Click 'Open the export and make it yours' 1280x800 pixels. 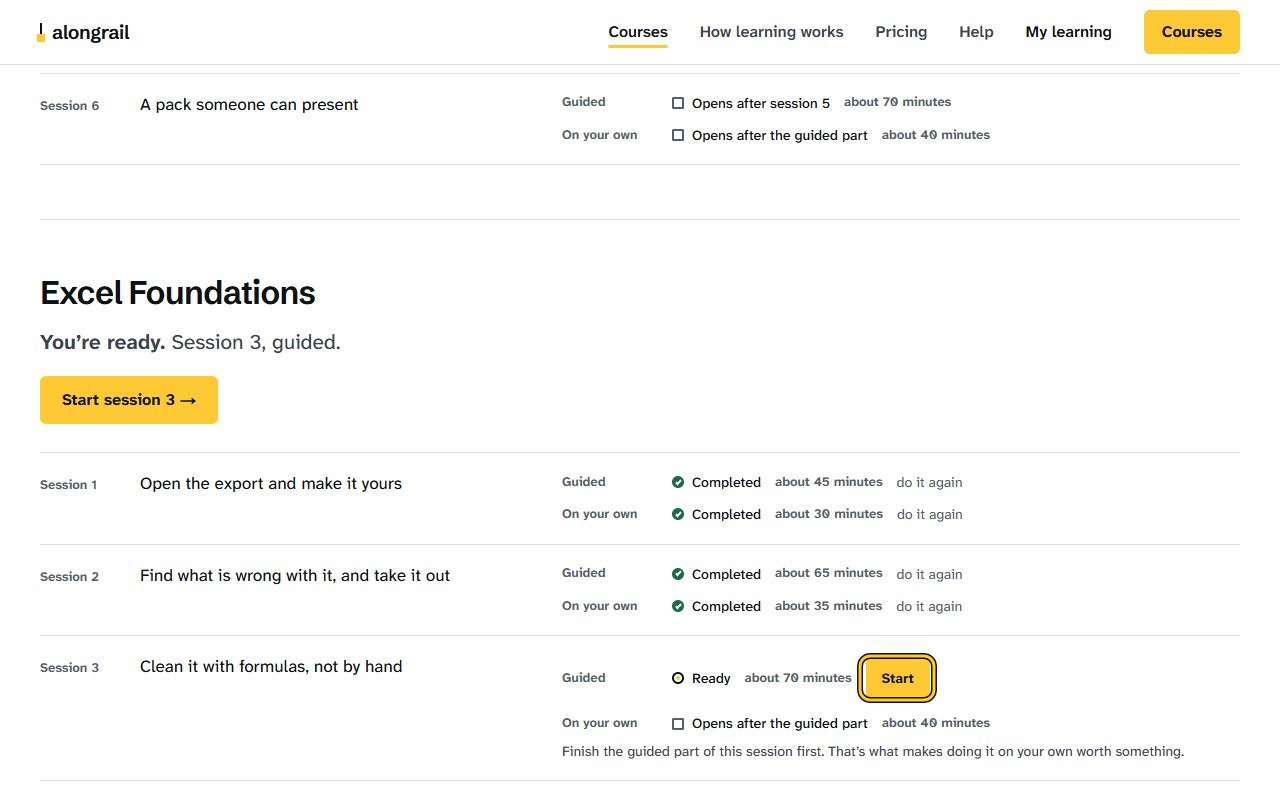pyautogui.click(x=271, y=484)
